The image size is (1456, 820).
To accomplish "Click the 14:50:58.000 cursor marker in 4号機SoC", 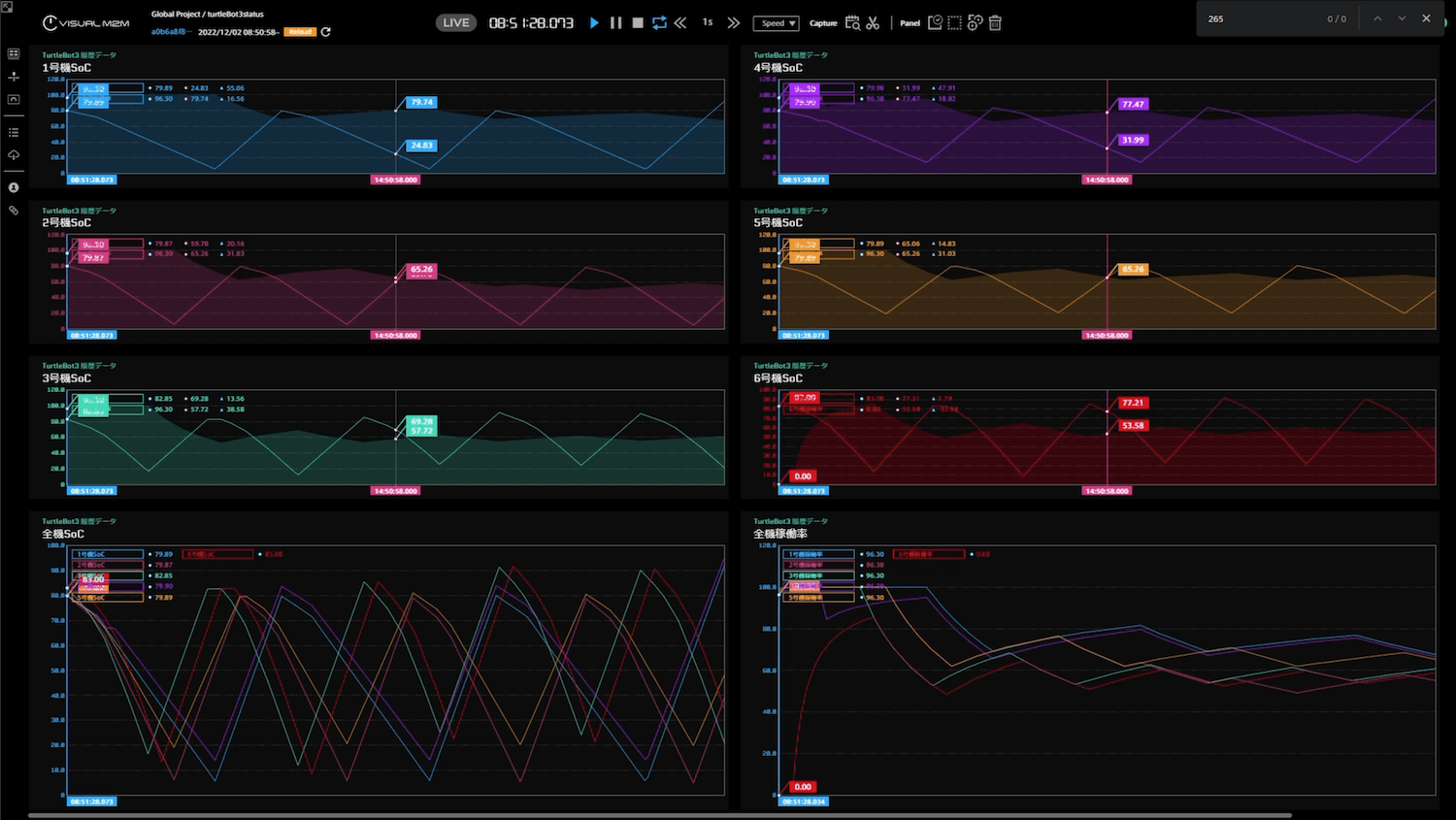I will [1108, 180].
